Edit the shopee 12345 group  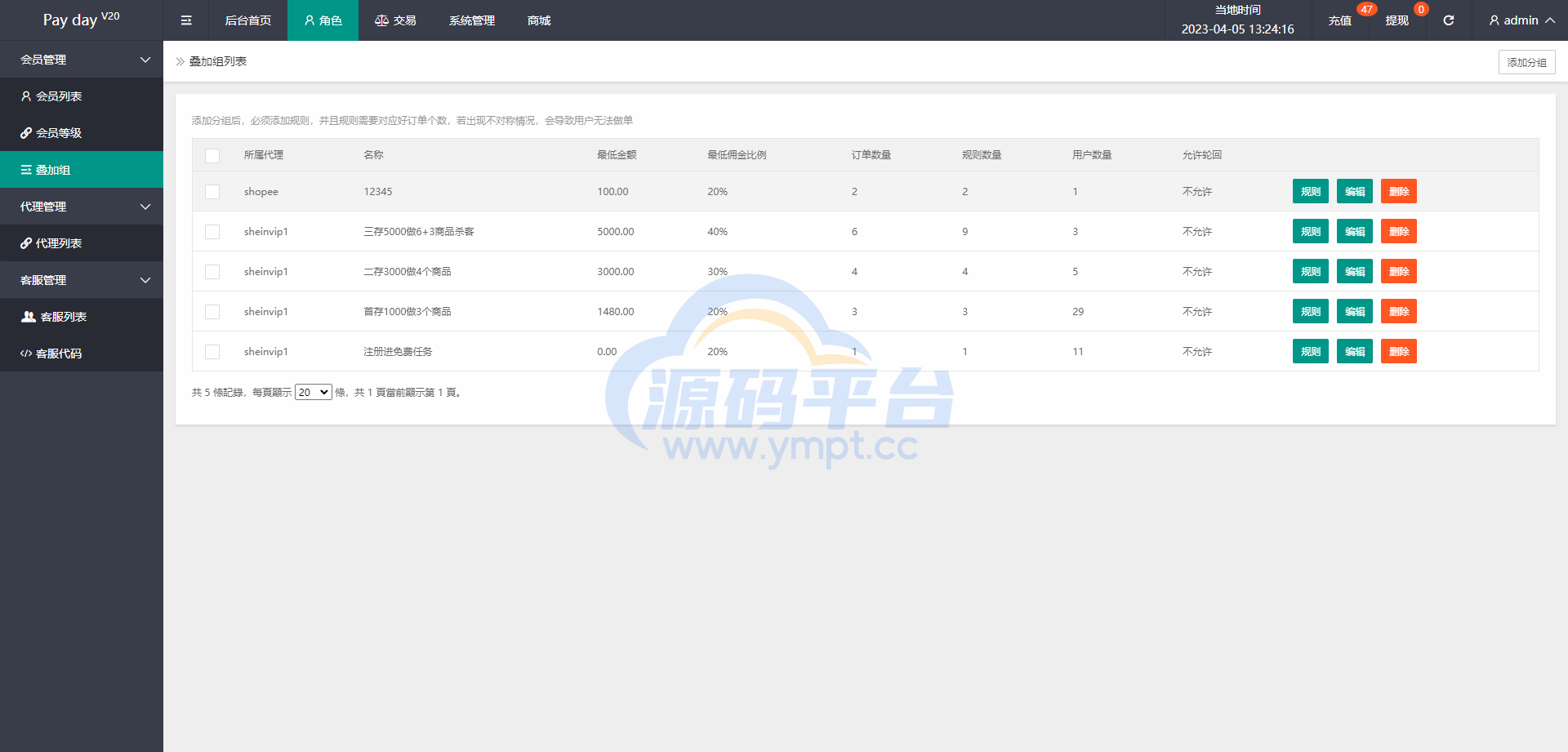coord(1355,192)
